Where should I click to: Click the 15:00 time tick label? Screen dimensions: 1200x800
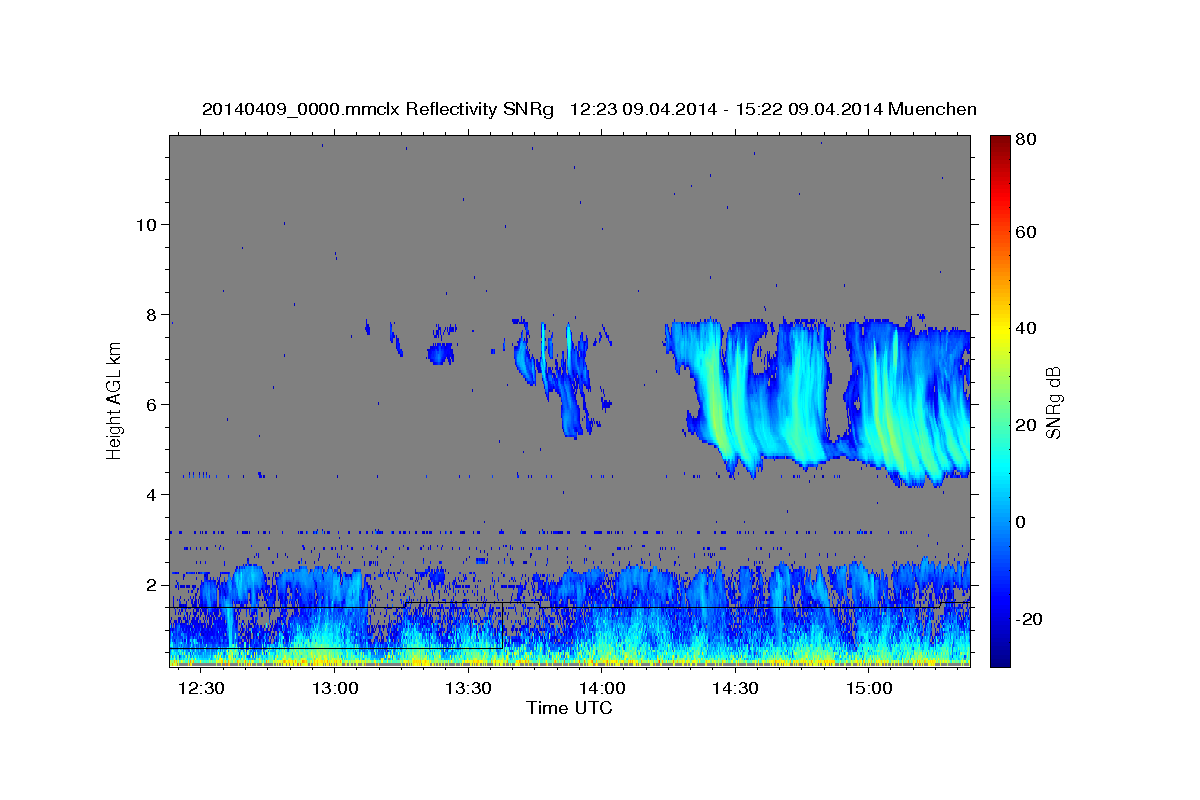click(869, 688)
